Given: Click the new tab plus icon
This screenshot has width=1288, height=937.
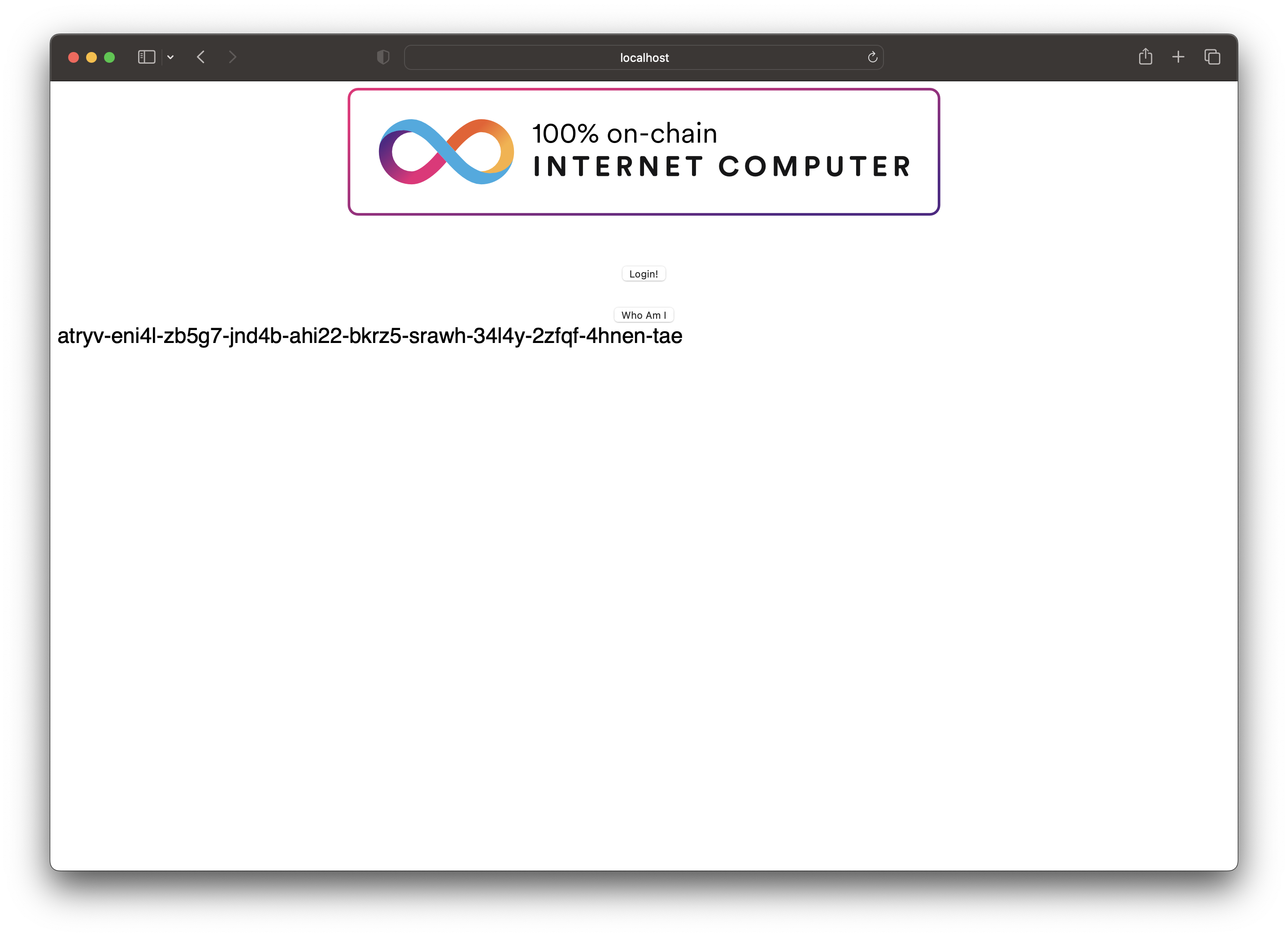Looking at the screenshot, I should click(1178, 57).
